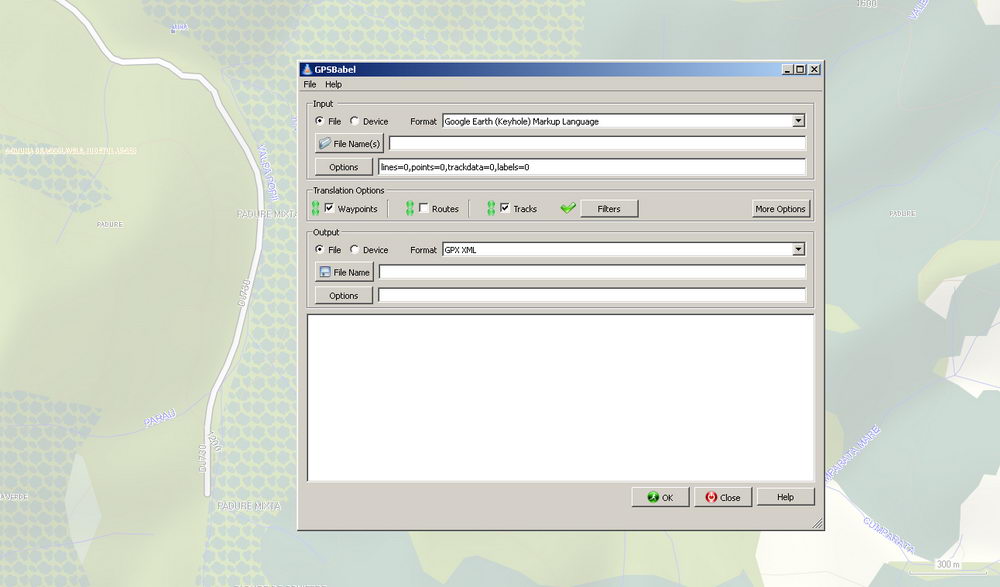
Task: Click the empty output options text field
Action: click(x=592, y=295)
